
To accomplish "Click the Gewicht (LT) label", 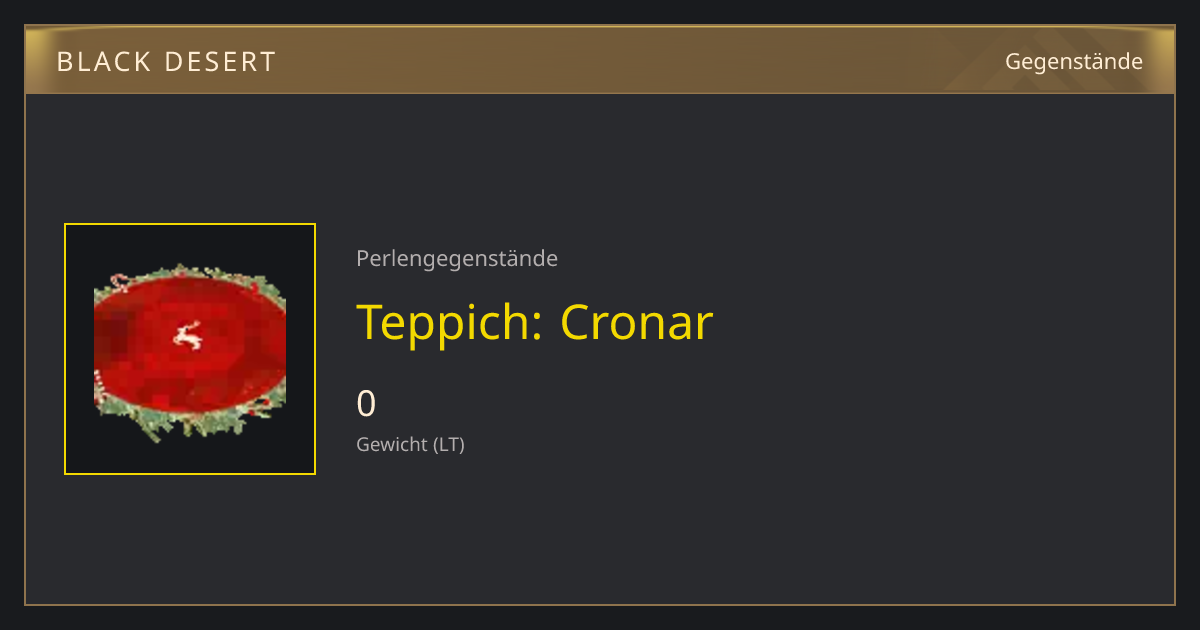I will [x=411, y=444].
